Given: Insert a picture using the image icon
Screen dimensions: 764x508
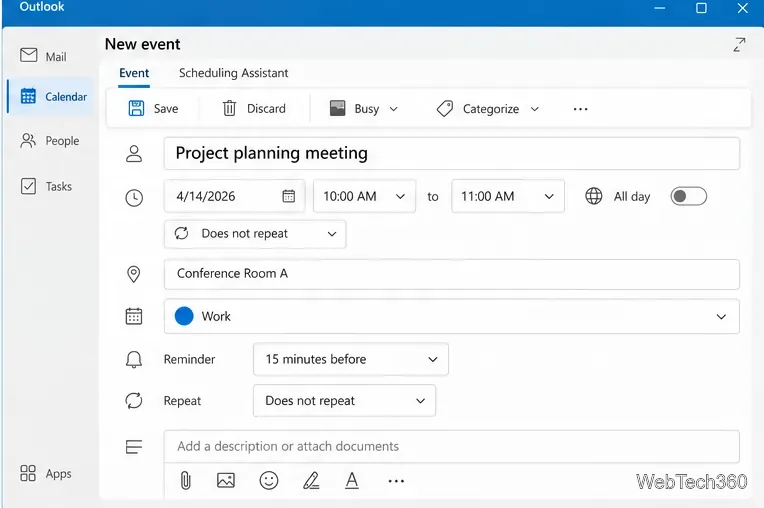Looking at the screenshot, I should (226, 481).
